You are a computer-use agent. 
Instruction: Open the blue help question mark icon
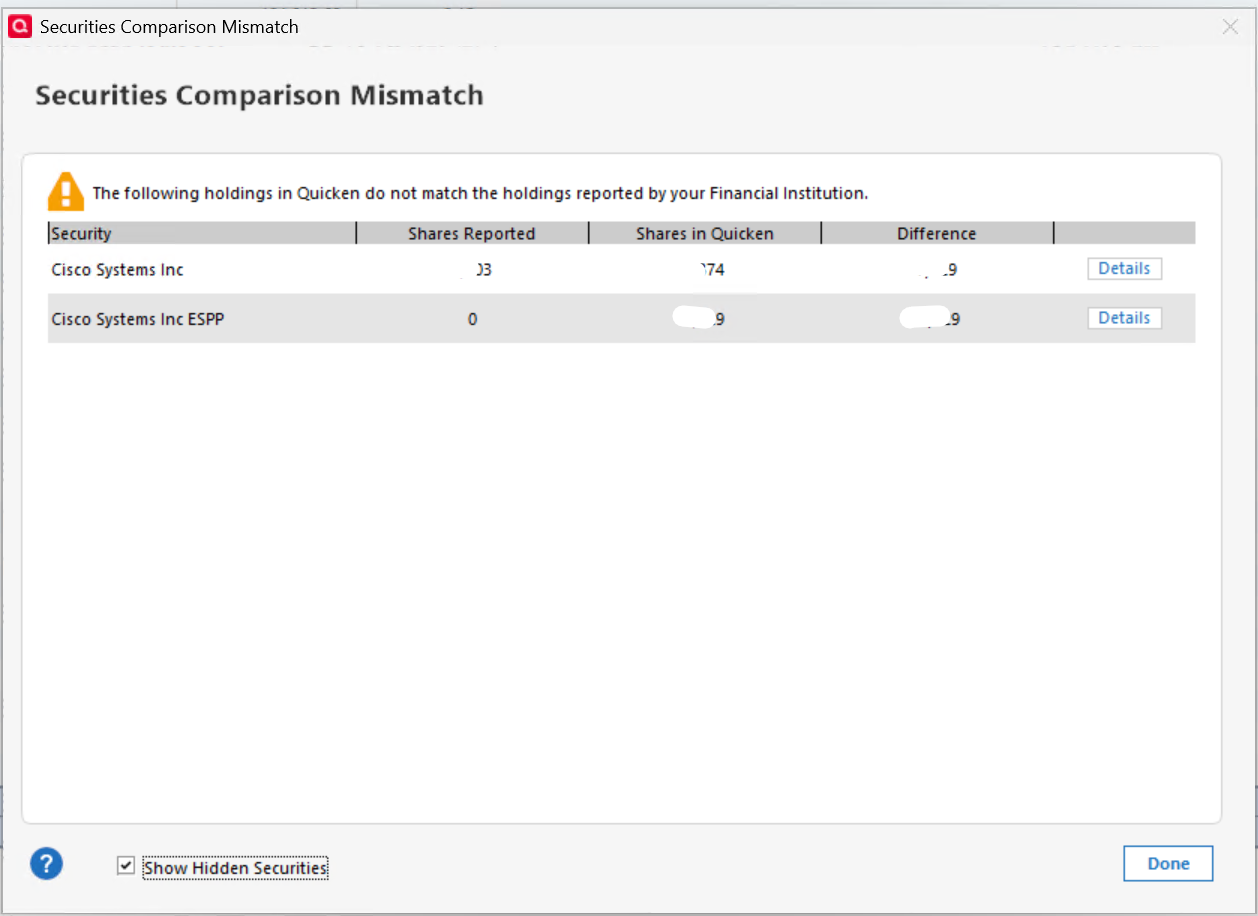point(46,864)
